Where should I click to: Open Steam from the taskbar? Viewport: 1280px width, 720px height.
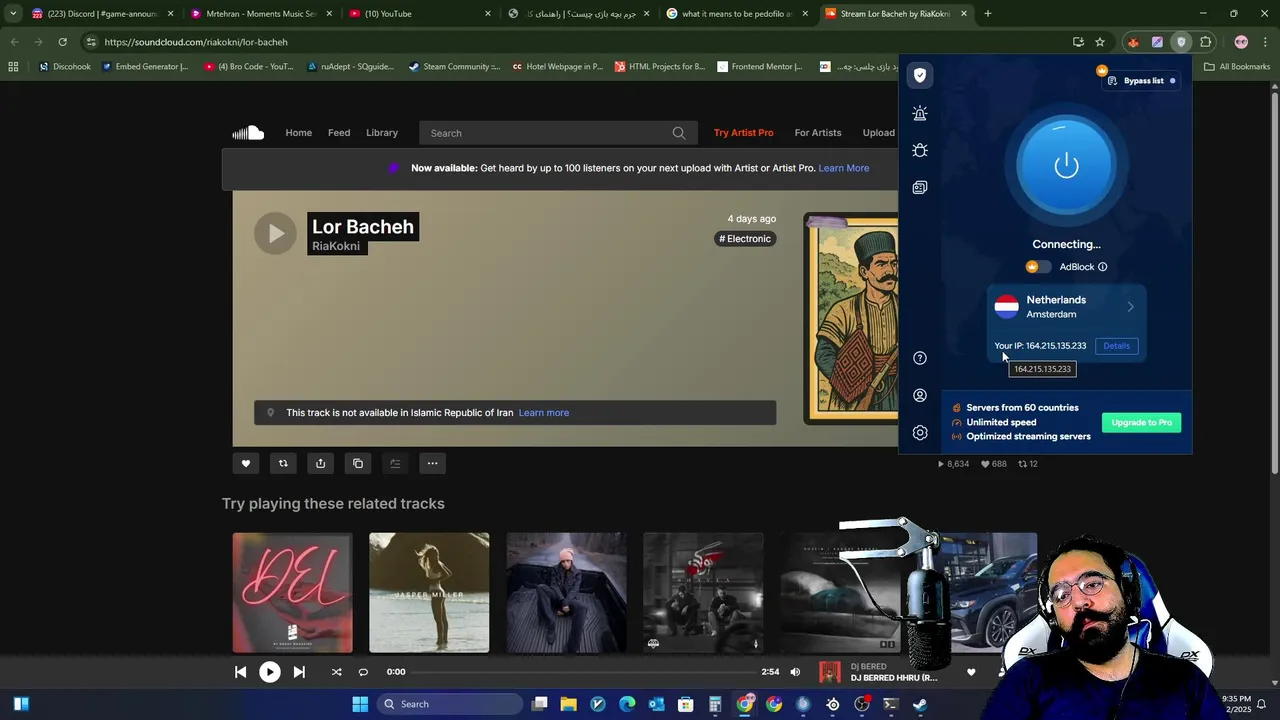click(x=919, y=704)
